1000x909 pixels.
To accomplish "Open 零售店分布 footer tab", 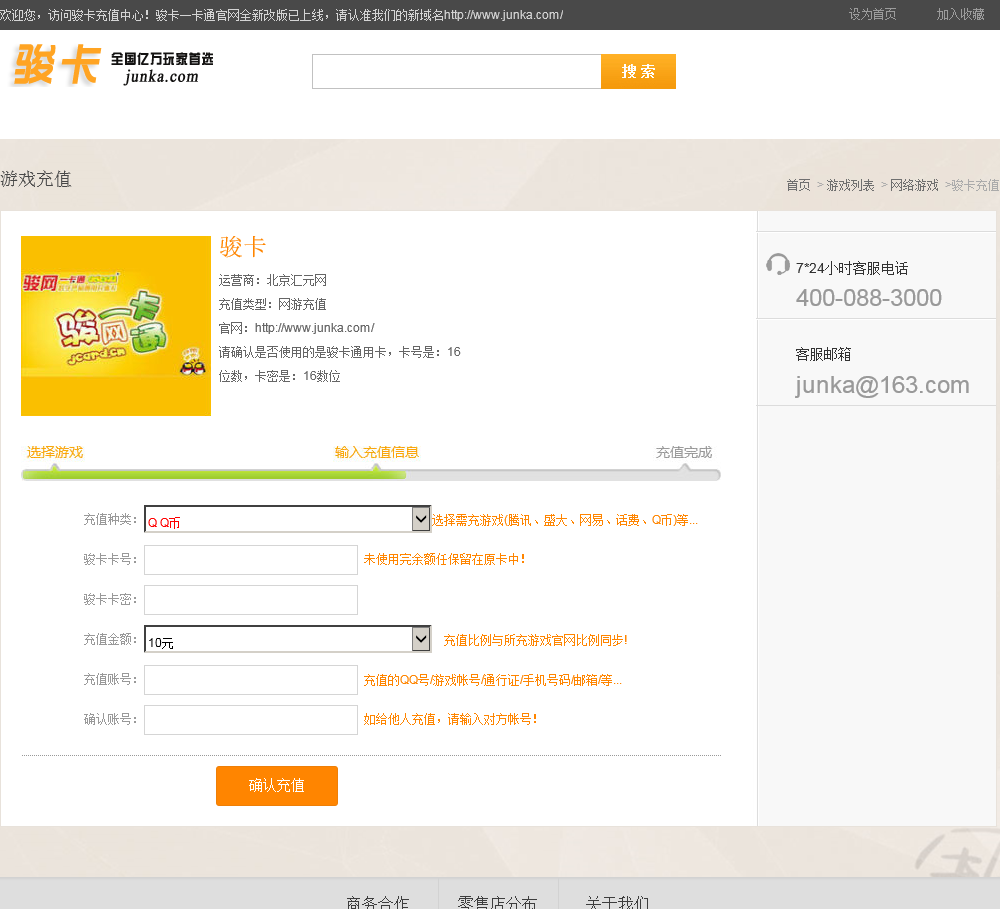I will coord(497,901).
